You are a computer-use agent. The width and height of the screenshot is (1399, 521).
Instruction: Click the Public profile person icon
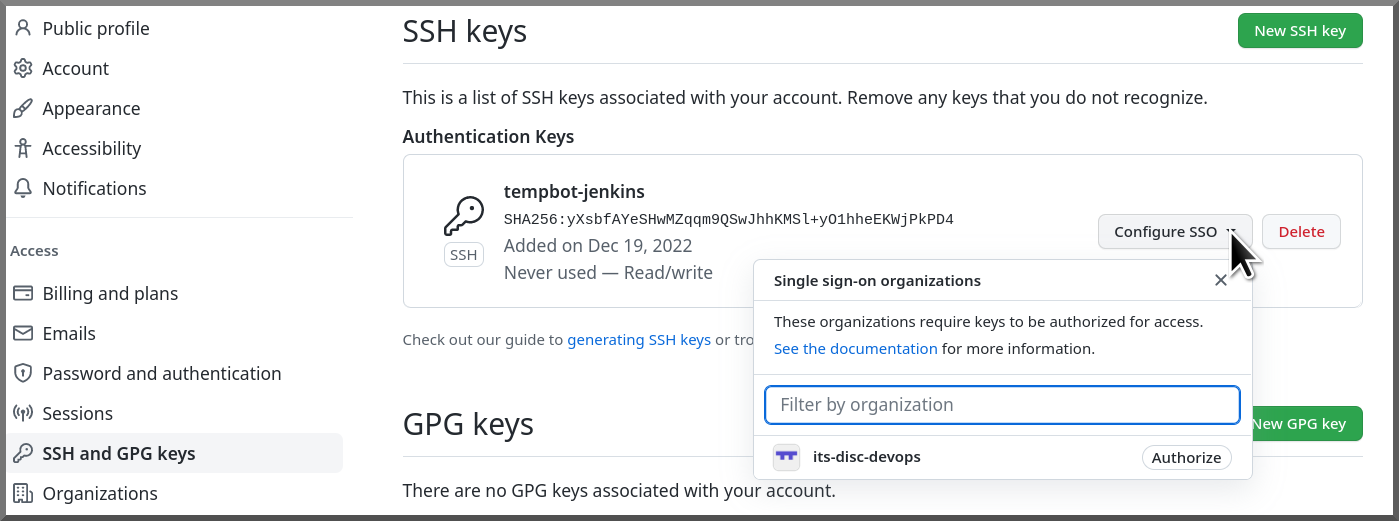[x=23, y=28]
